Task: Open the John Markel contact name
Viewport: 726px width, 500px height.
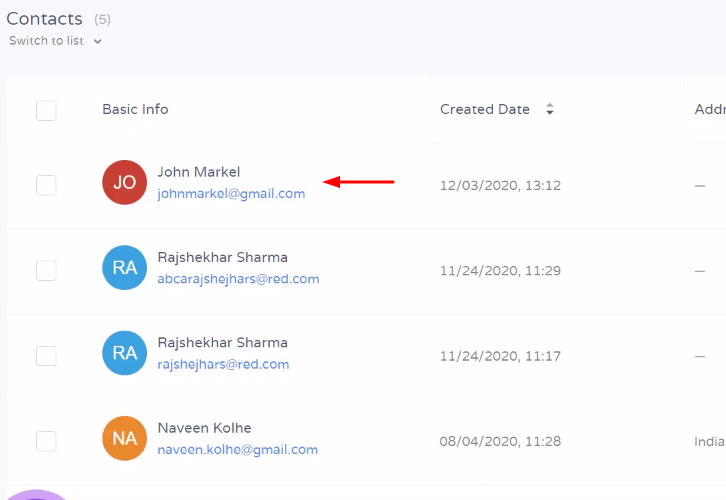Action: tap(199, 172)
